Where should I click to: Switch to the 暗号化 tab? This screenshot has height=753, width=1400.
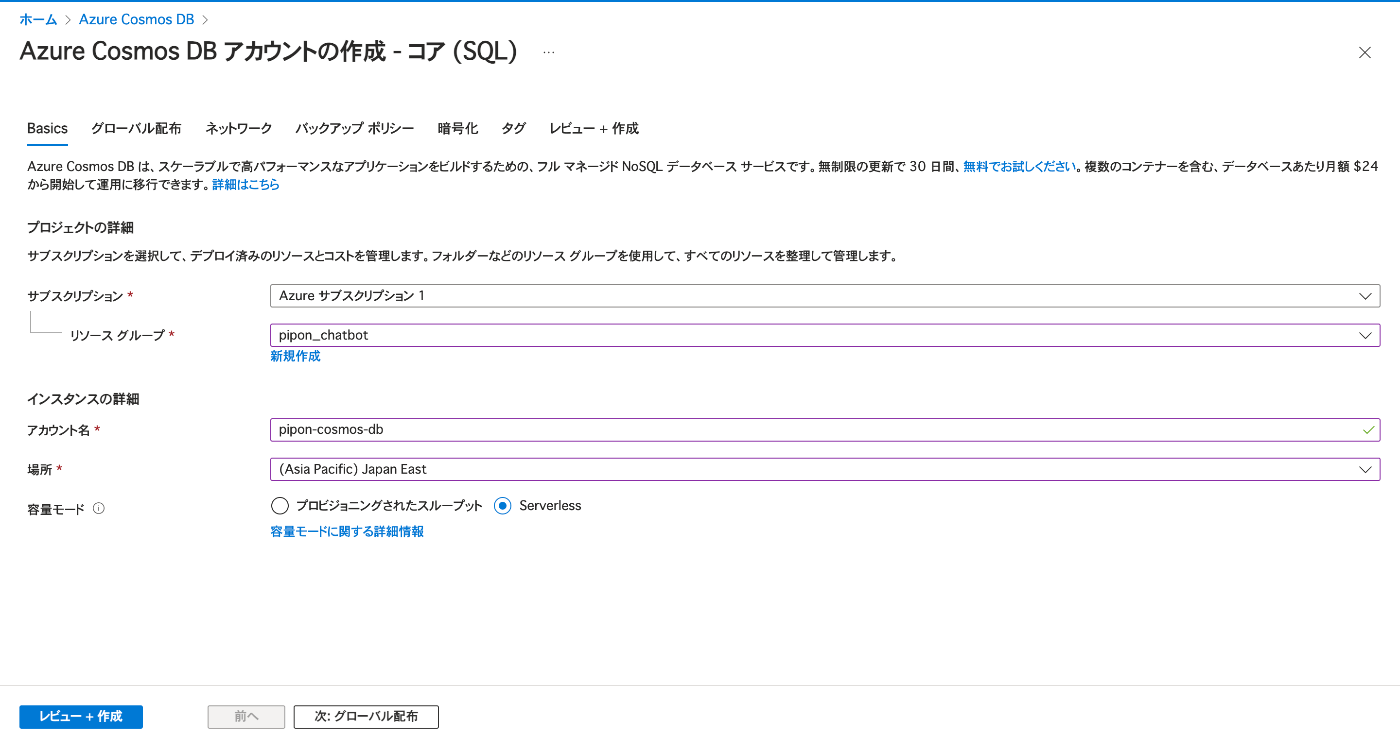pos(458,129)
